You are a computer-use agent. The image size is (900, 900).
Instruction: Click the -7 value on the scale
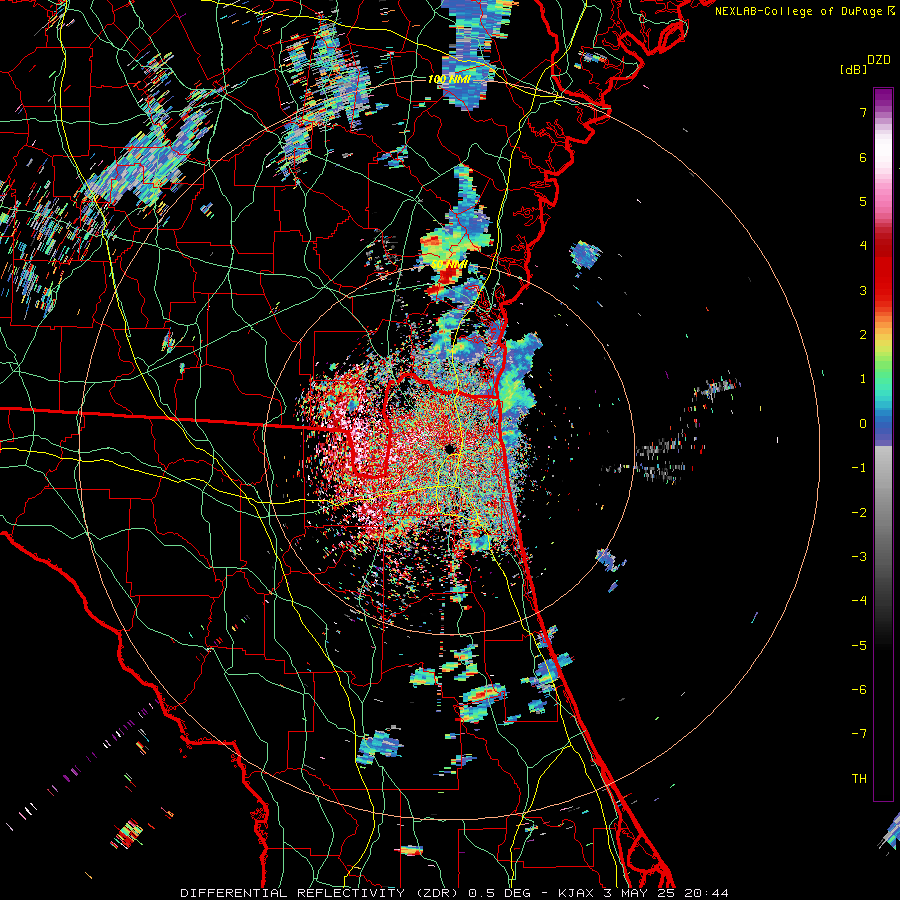[859, 734]
